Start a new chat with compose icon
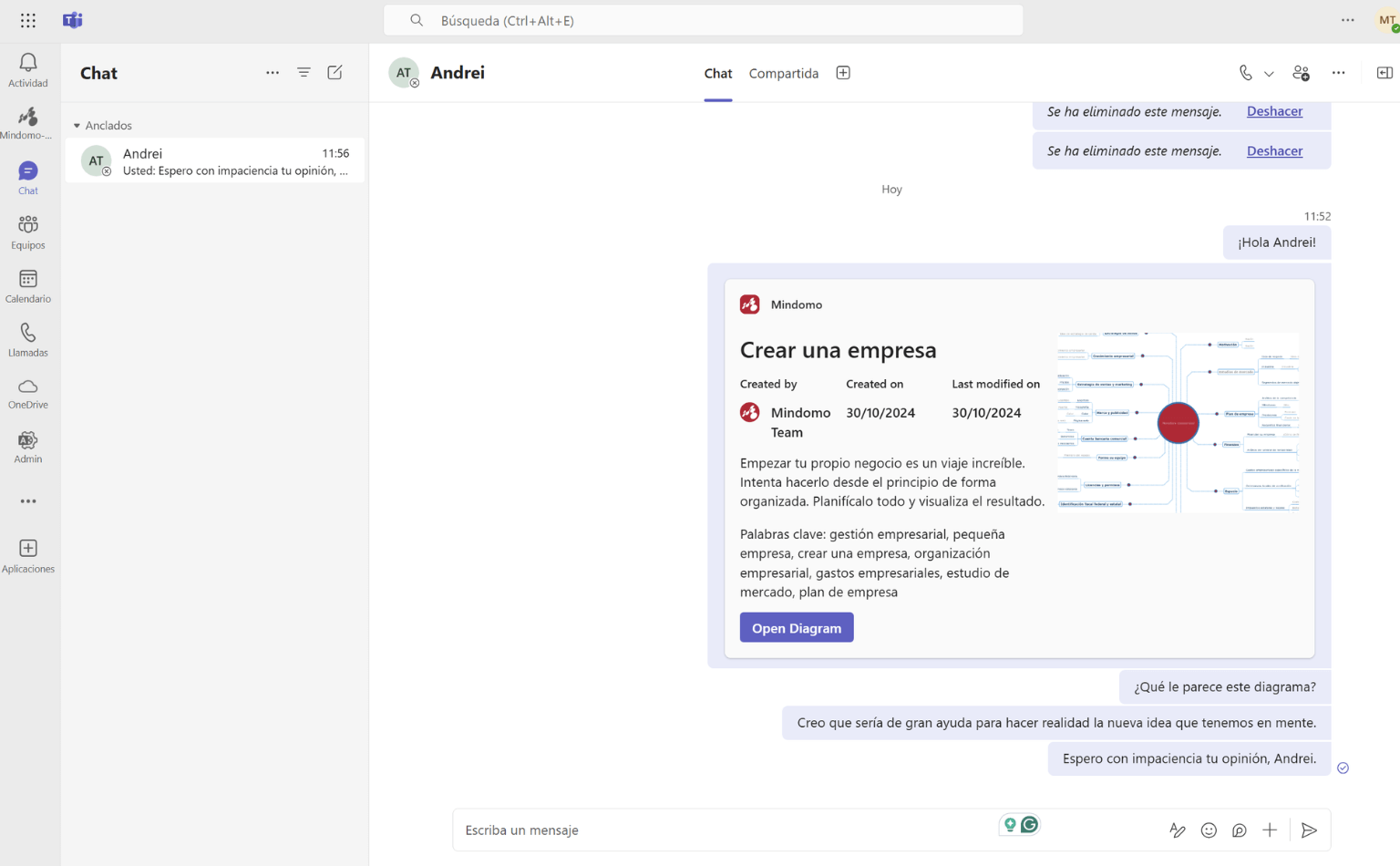Viewport: 1400px width, 866px height. pos(335,73)
